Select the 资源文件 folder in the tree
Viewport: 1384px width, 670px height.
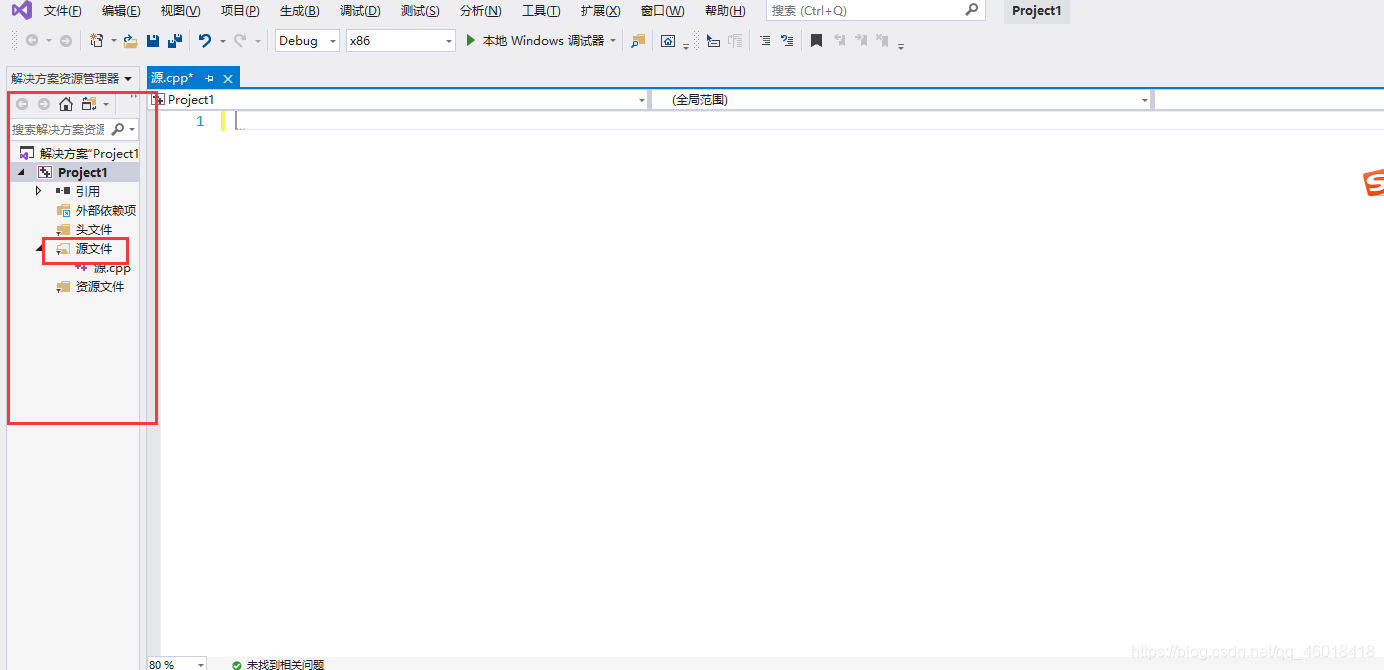[x=100, y=287]
